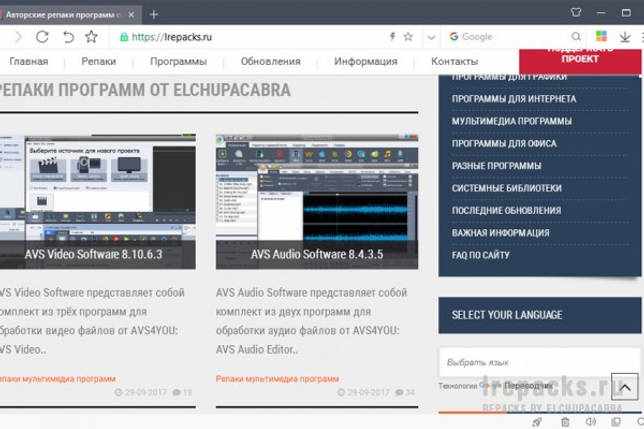Click the comments count under AVS Video card
This screenshot has height=429, width=644.
(182, 392)
